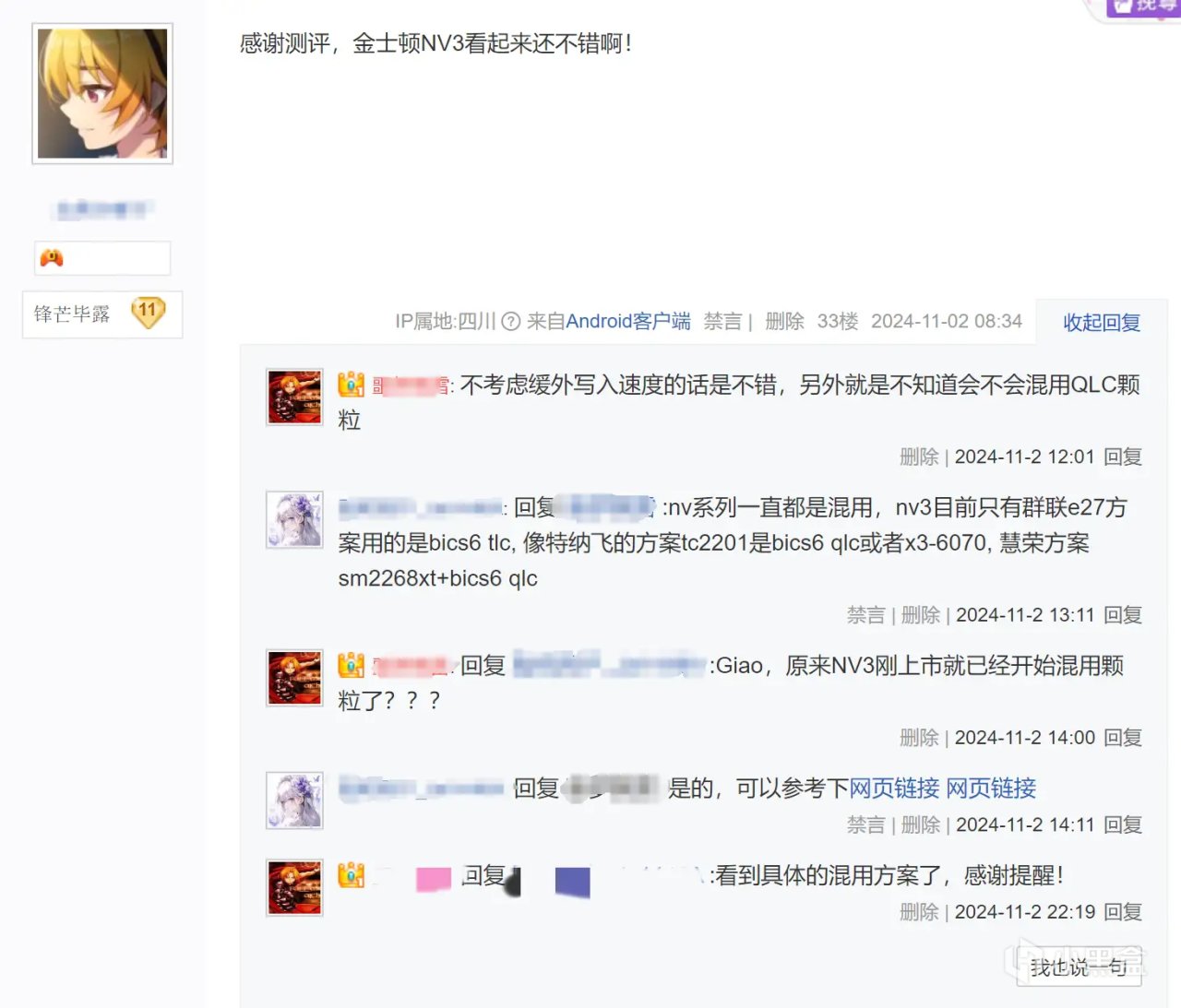Click crown icon on 22:19 reply
Image resolution: width=1181 pixels, height=1008 pixels.
[351, 875]
